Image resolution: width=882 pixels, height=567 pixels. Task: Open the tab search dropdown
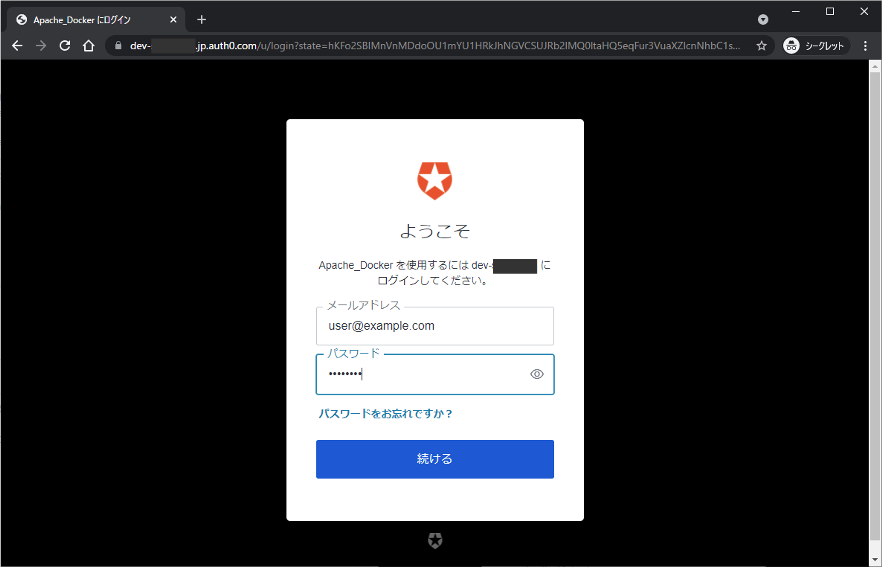point(763,20)
